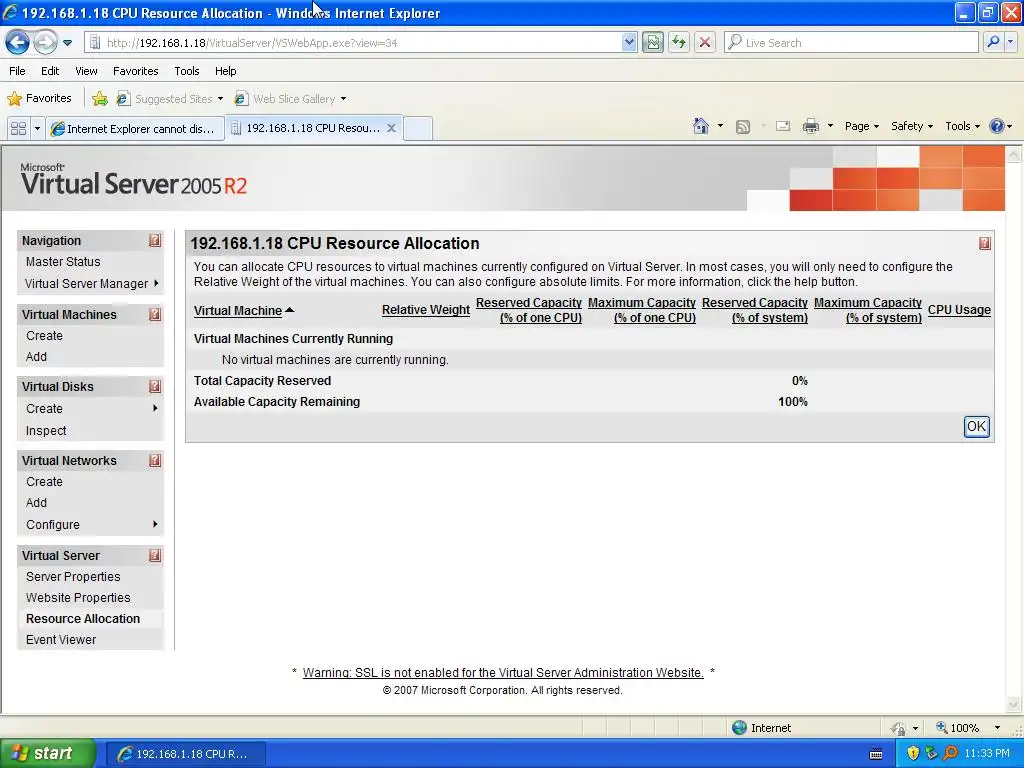The image size is (1024, 768).
Task: Click help icon in Virtual Server header
Action: click(155, 555)
